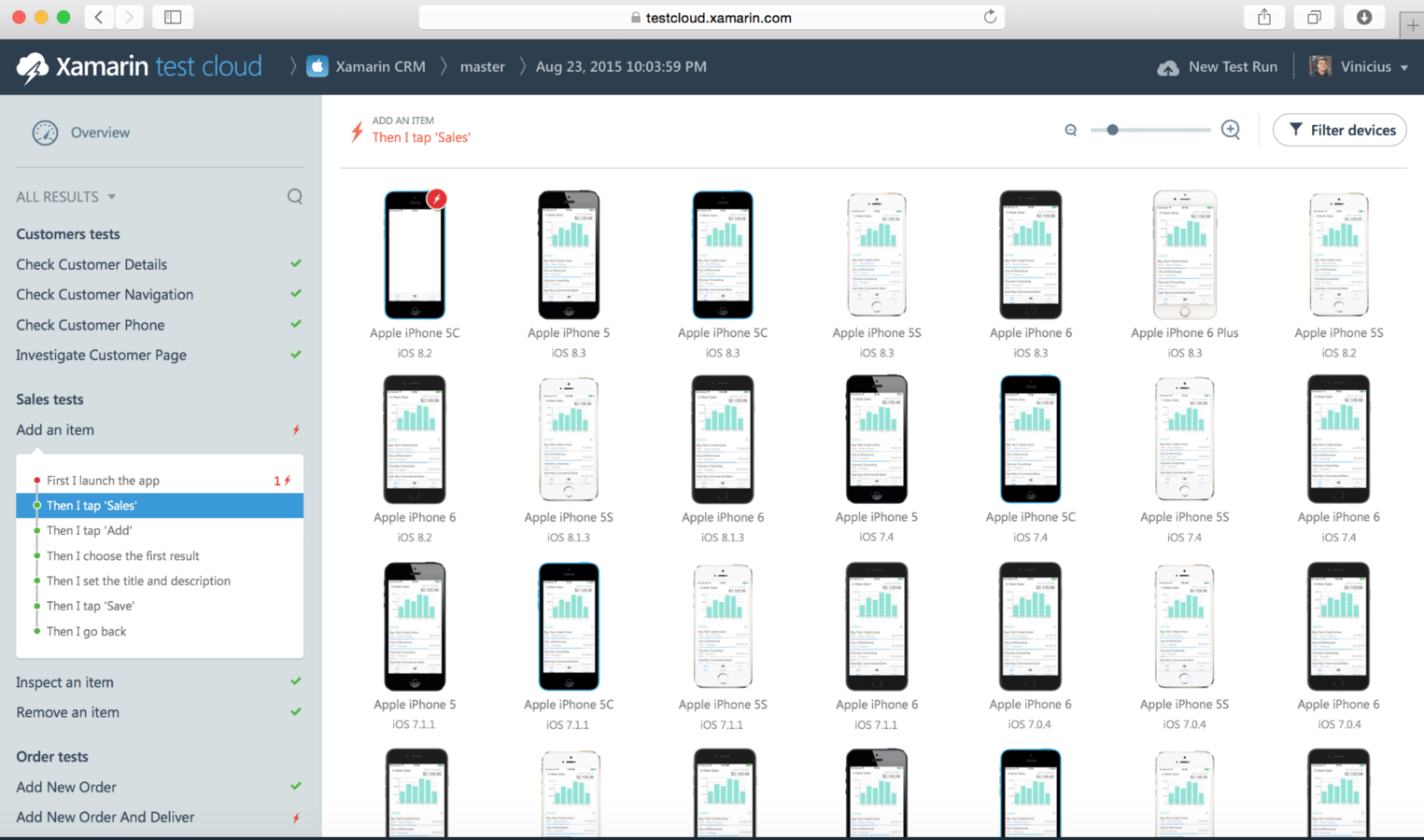
Task: Click the Safari address bar
Action: click(712, 17)
